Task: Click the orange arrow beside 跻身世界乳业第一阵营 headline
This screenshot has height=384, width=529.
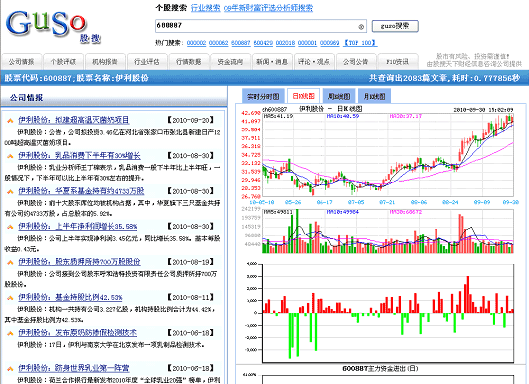Action: [10, 368]
